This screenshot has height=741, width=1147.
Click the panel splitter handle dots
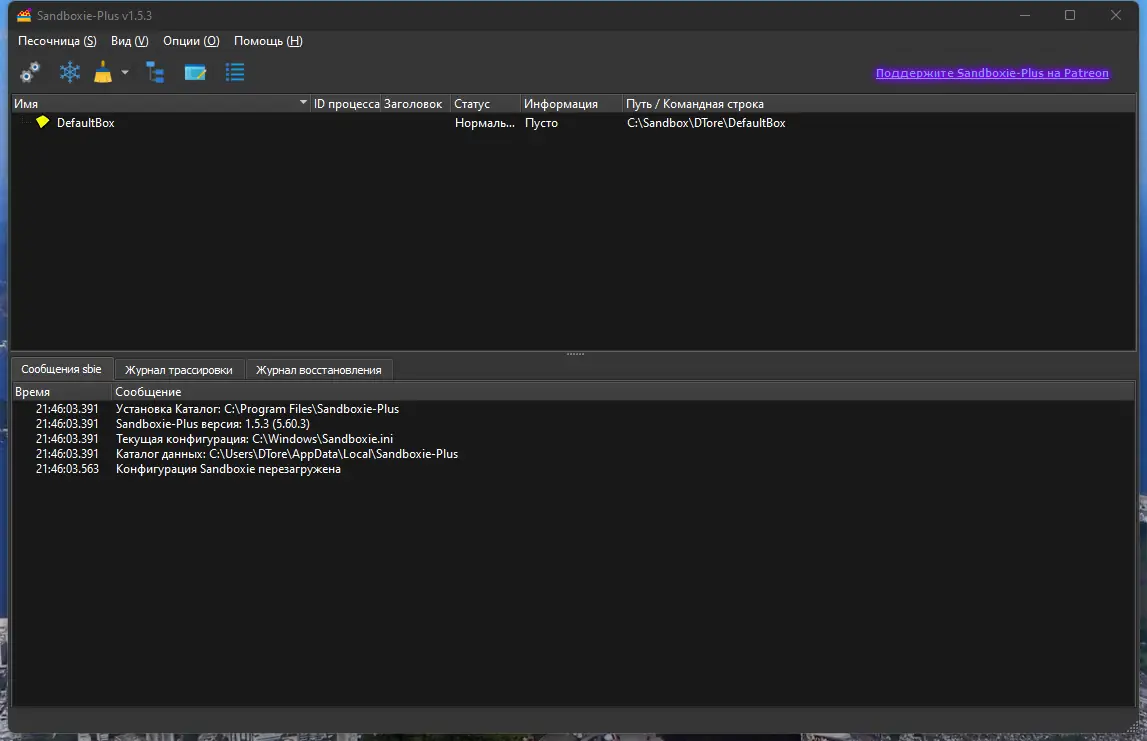click(575, 354)
